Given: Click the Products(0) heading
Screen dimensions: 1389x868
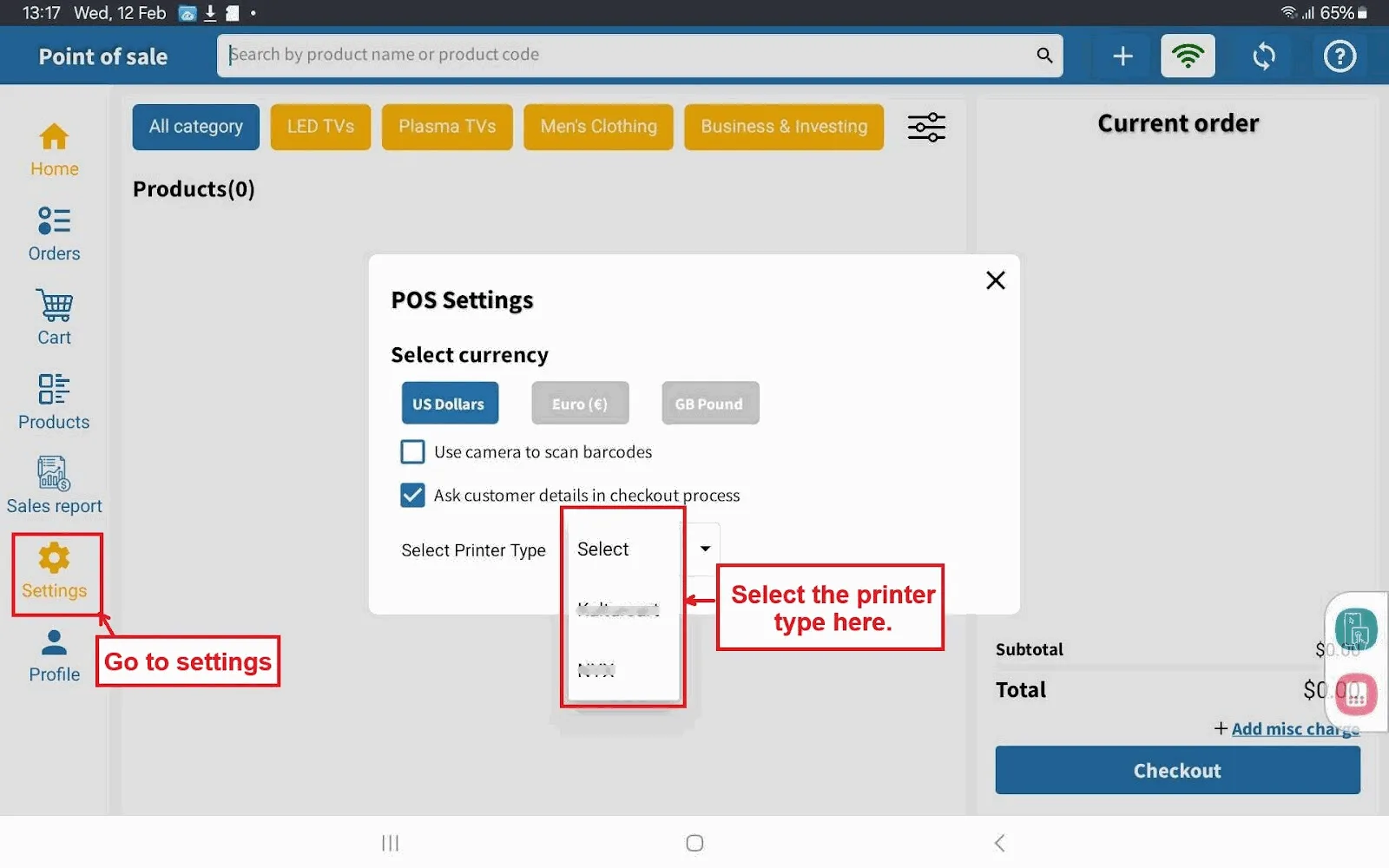Looking at the screenshot, I should 194,189.
